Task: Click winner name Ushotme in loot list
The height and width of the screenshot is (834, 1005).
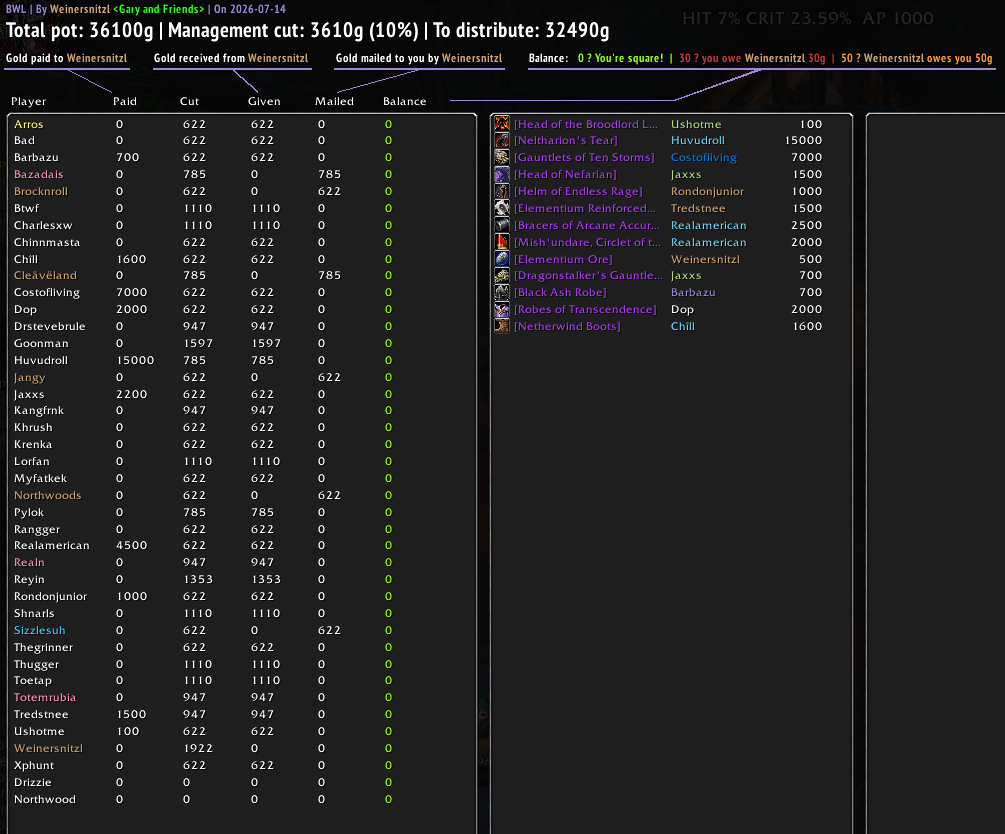Action: point(696,124)
